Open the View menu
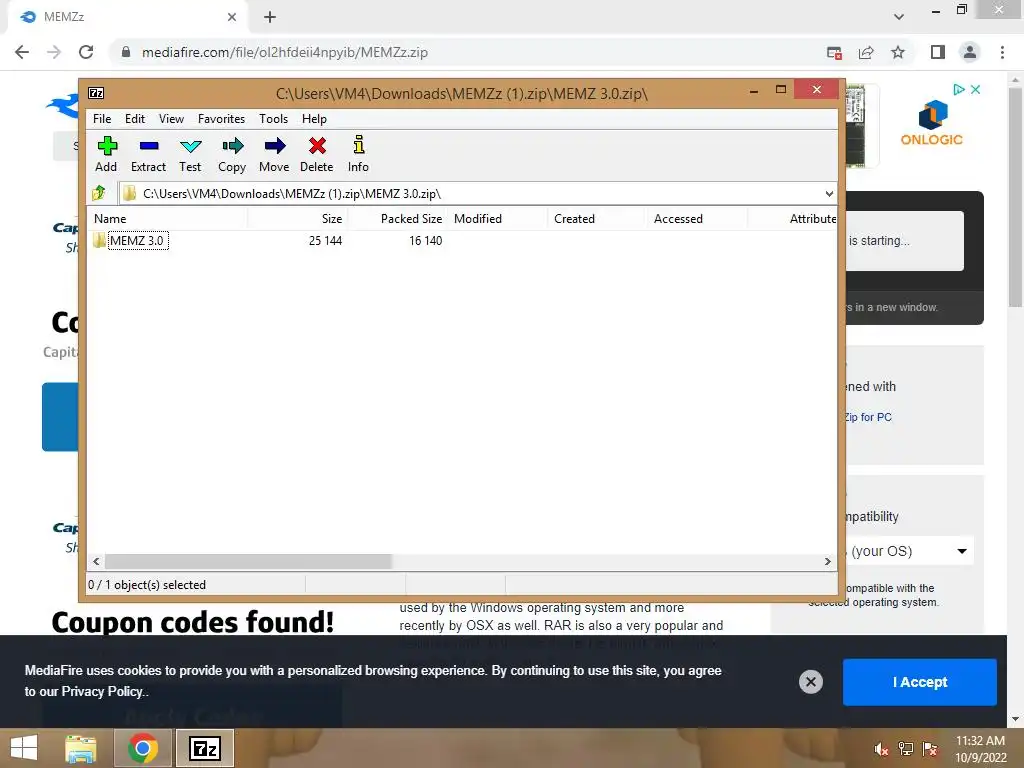Image resolution: width=1024 pixels, height=768 pixels. click(x=171, y=119)
